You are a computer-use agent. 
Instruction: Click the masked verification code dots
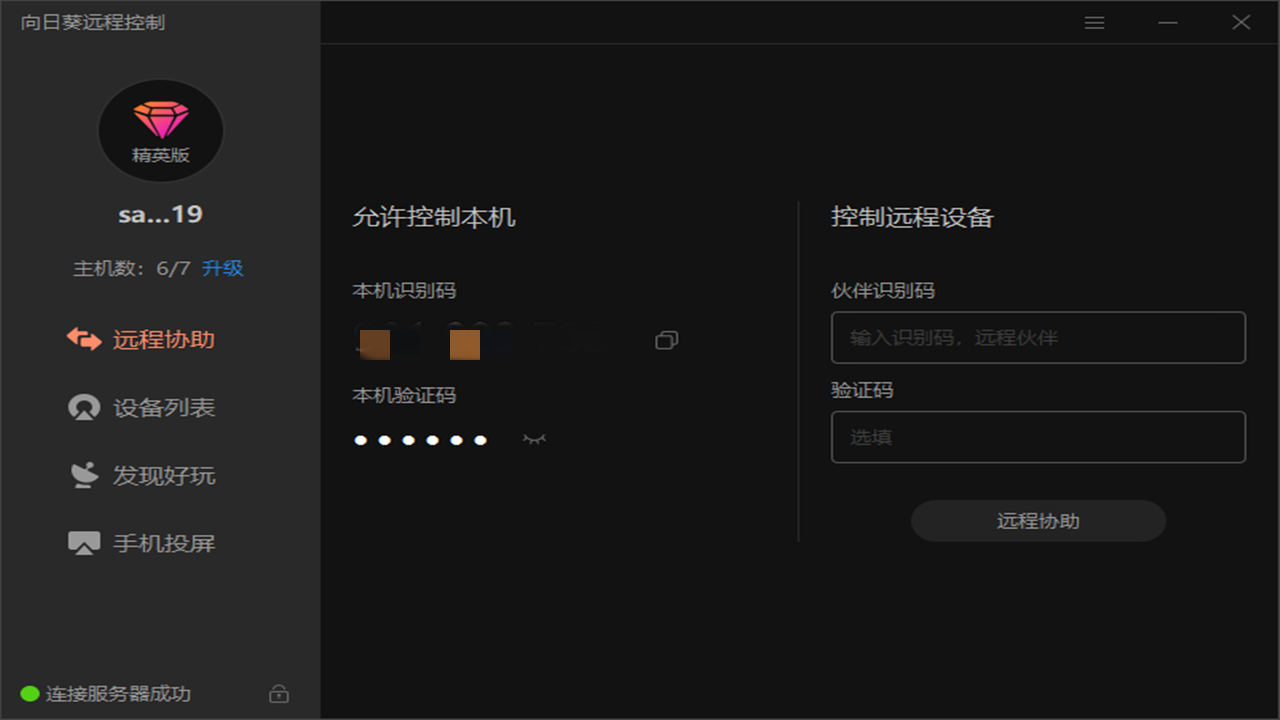pos(420,440)
